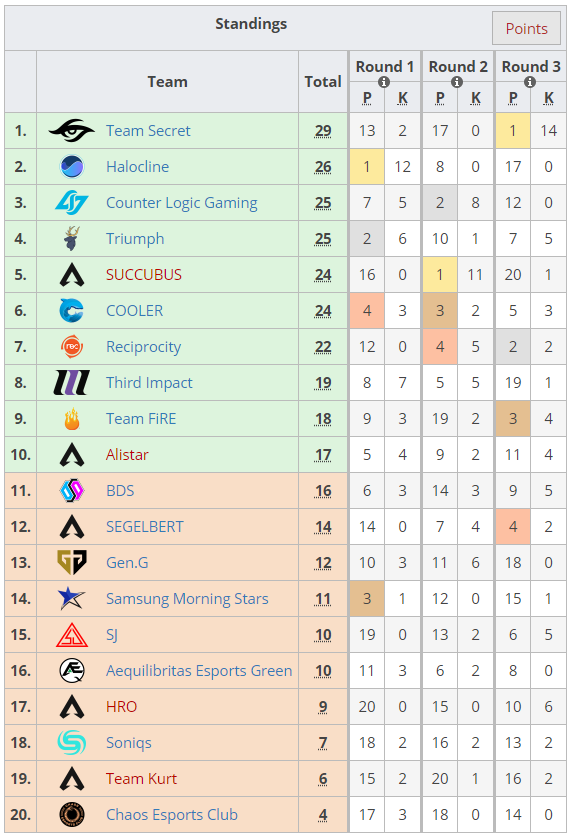Click the Soniqs teal logo icon
The height and width of the screenshot is (836, 572).
[71, 742]
